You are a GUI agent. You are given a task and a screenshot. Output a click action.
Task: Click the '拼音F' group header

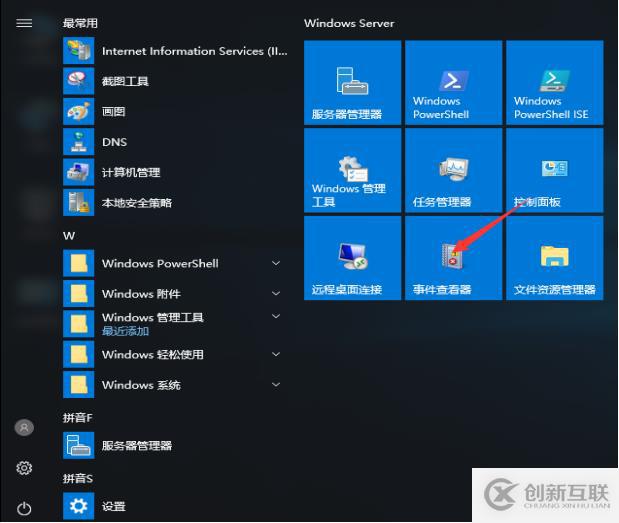point(77,418)
